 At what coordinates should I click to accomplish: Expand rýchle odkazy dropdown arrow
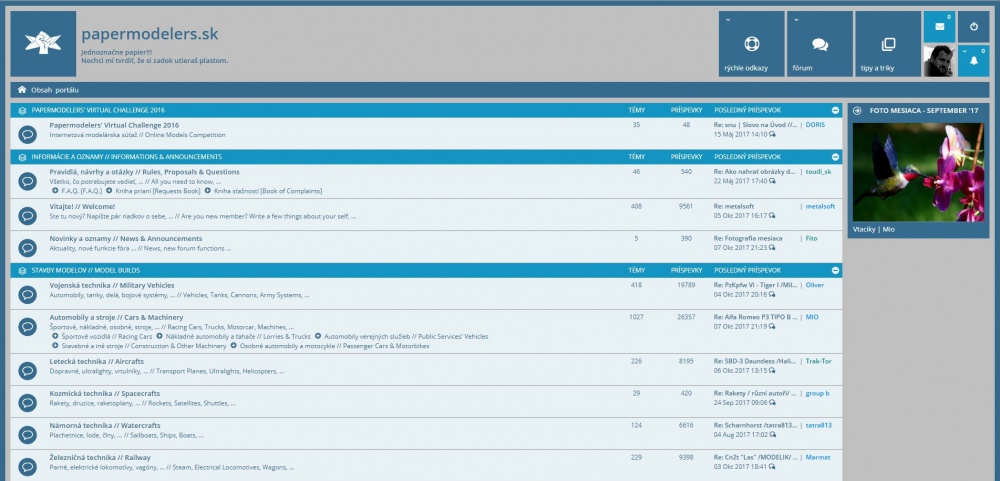728,20
